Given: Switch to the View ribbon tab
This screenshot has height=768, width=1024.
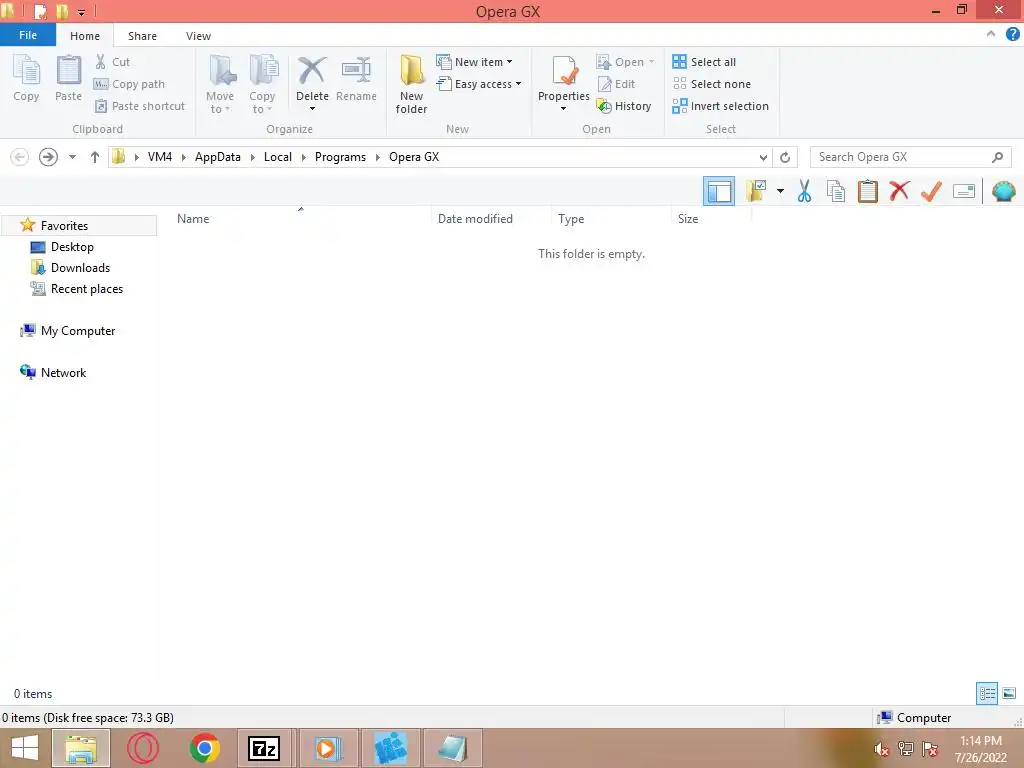Looking at the screenshot, I should (198, 36).
